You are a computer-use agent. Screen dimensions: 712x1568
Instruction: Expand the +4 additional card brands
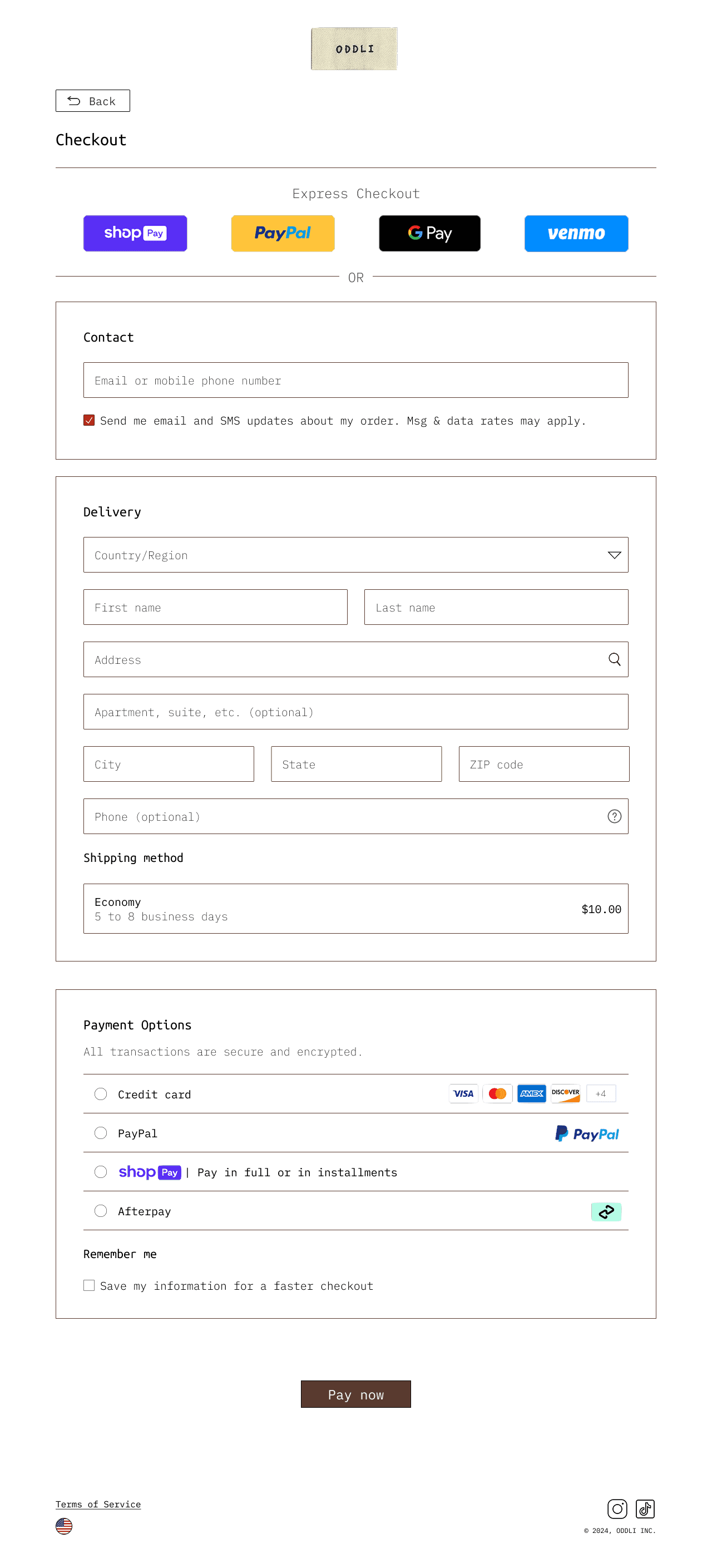point(601,1094)
